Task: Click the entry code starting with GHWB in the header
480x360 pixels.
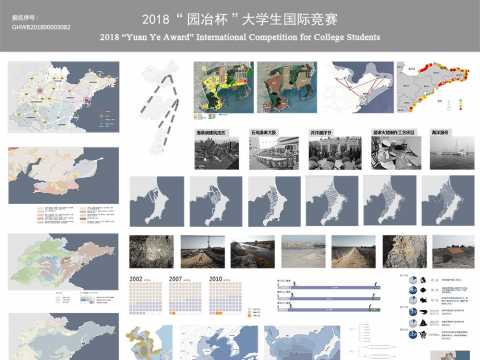Action: [x=41, y=27]
